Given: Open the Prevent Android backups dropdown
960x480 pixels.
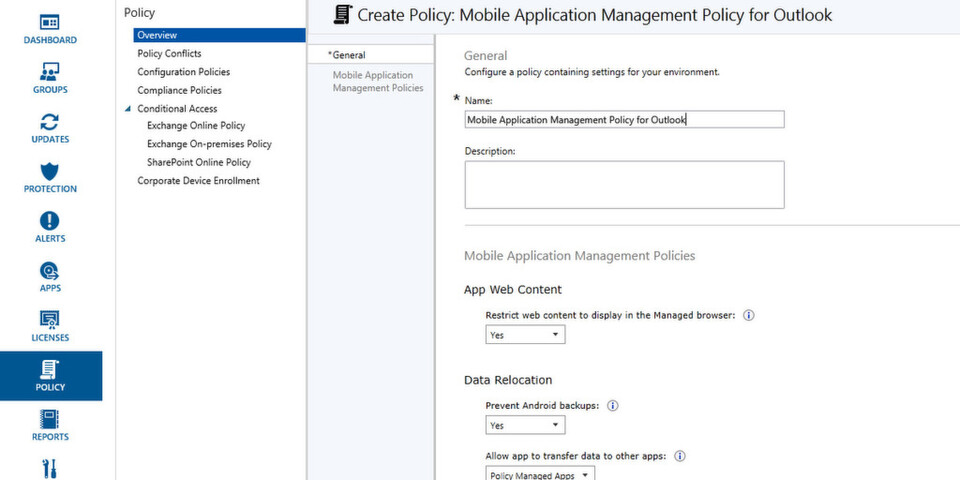Looking at the screenshot, I should (525, 425).
